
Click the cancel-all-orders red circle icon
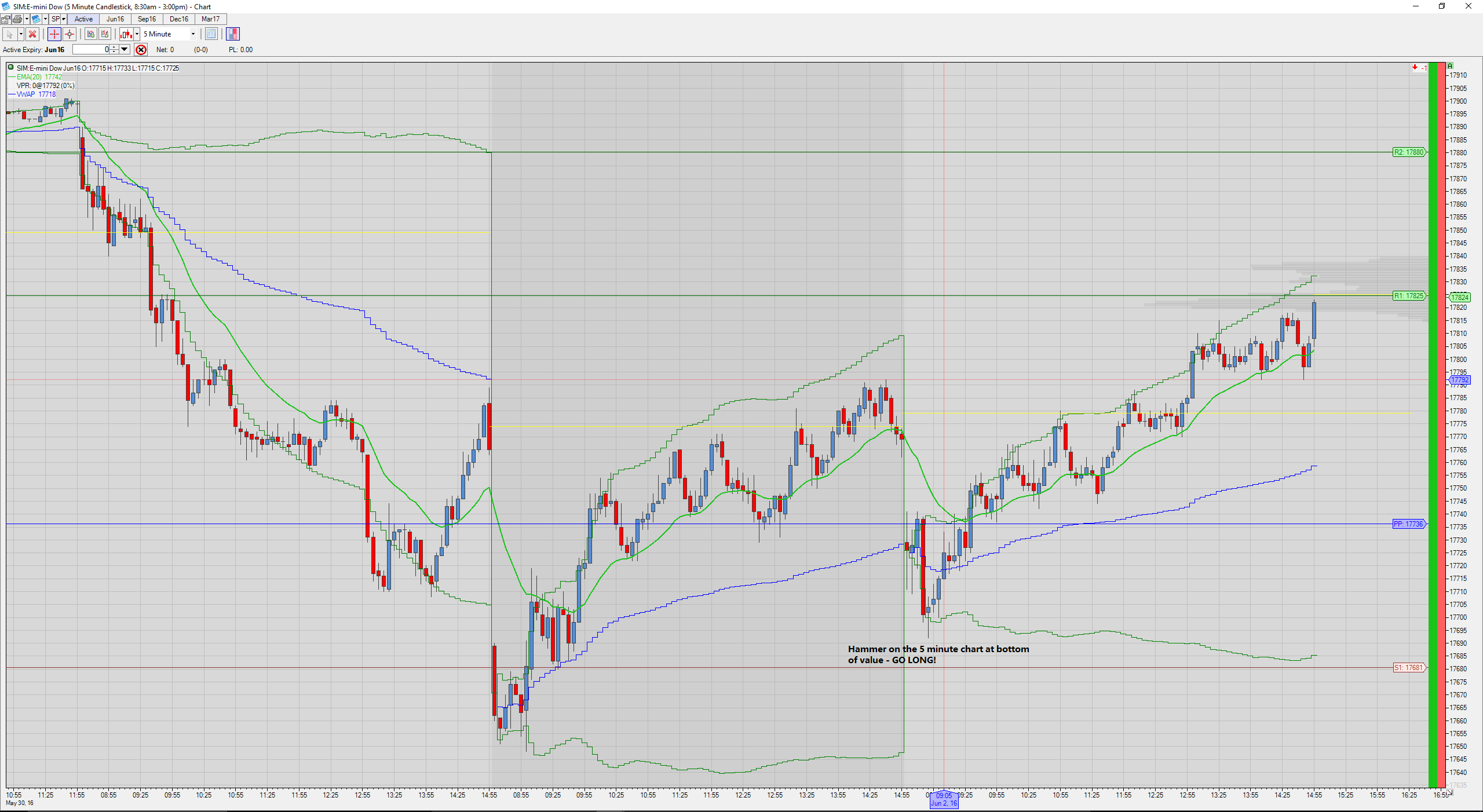tap(141, 50)
